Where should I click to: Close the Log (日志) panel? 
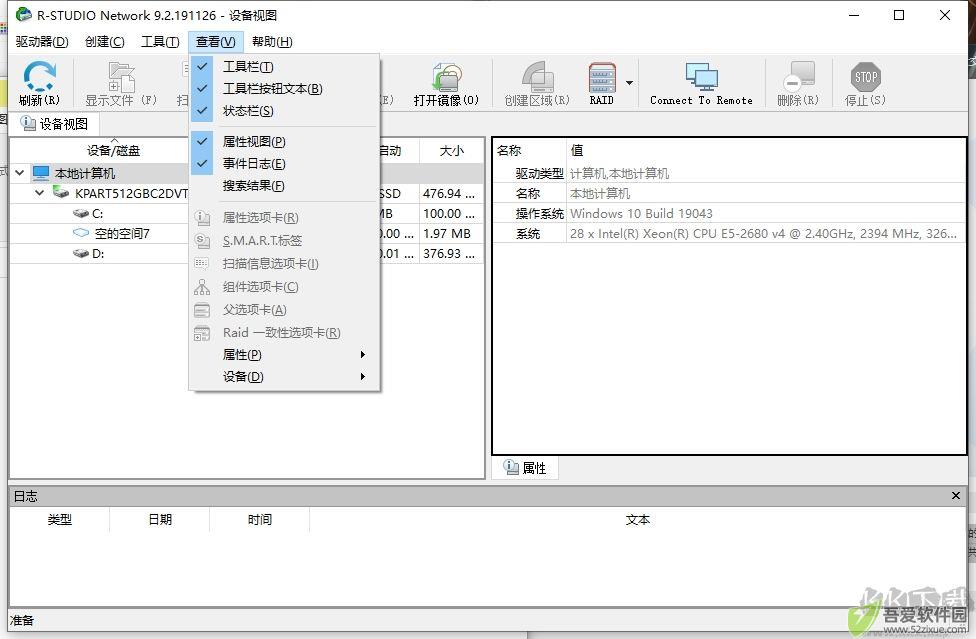click(955, 496)
